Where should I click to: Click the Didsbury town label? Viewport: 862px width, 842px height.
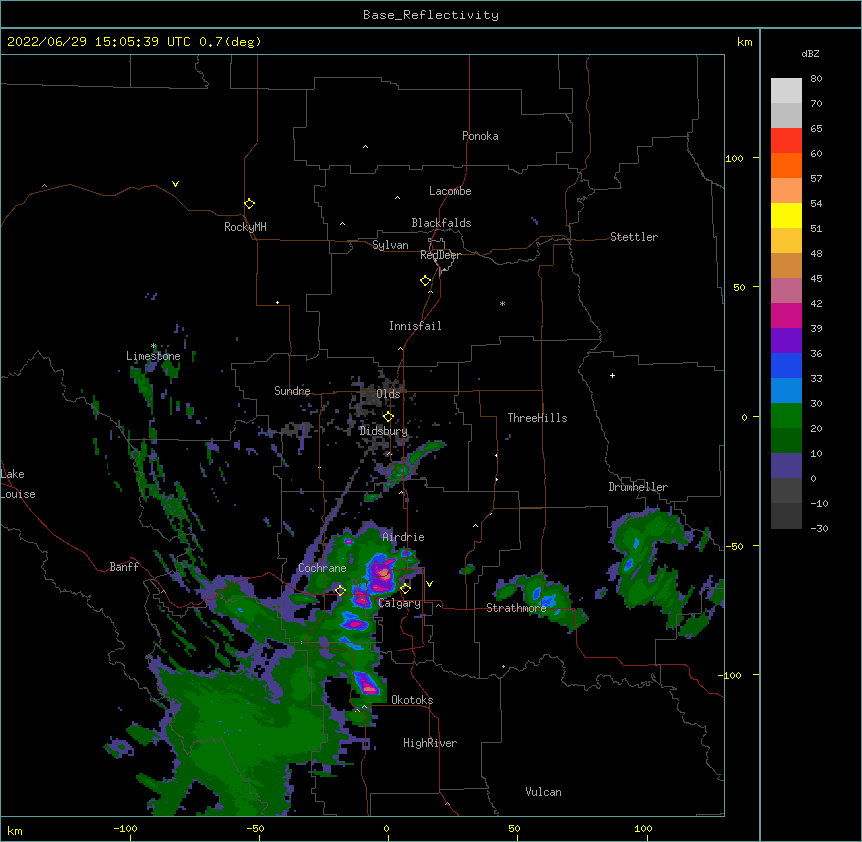click(384, 431)
